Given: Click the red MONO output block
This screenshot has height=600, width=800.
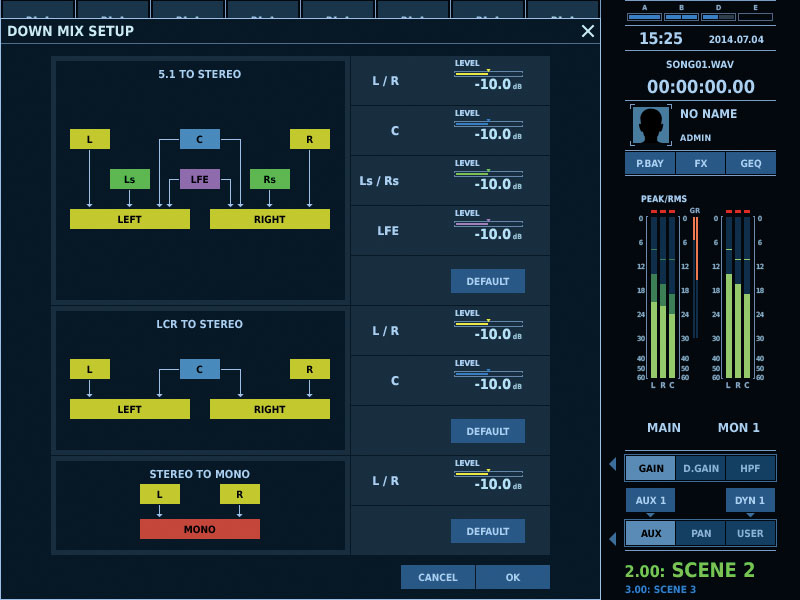Looking at the screenshot, I should coord(200,529).
